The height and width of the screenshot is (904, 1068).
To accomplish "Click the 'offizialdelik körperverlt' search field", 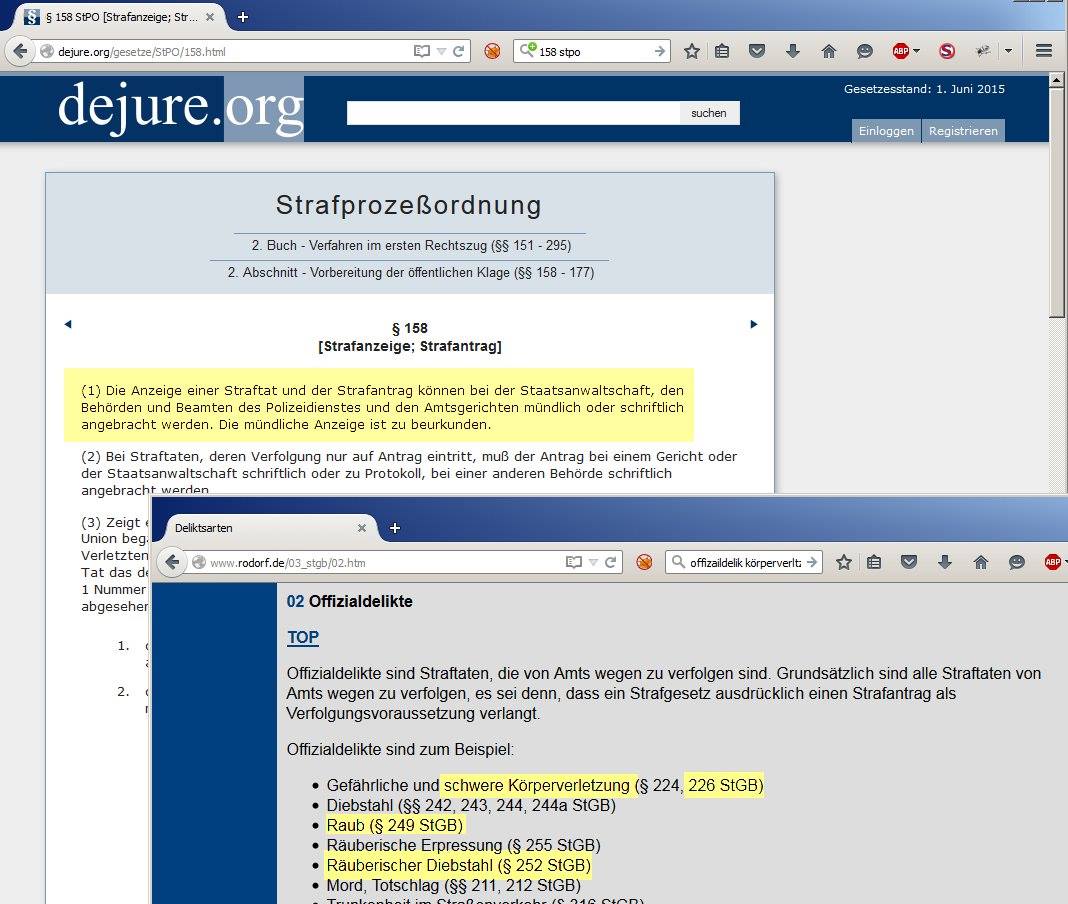I will point(745,563).
